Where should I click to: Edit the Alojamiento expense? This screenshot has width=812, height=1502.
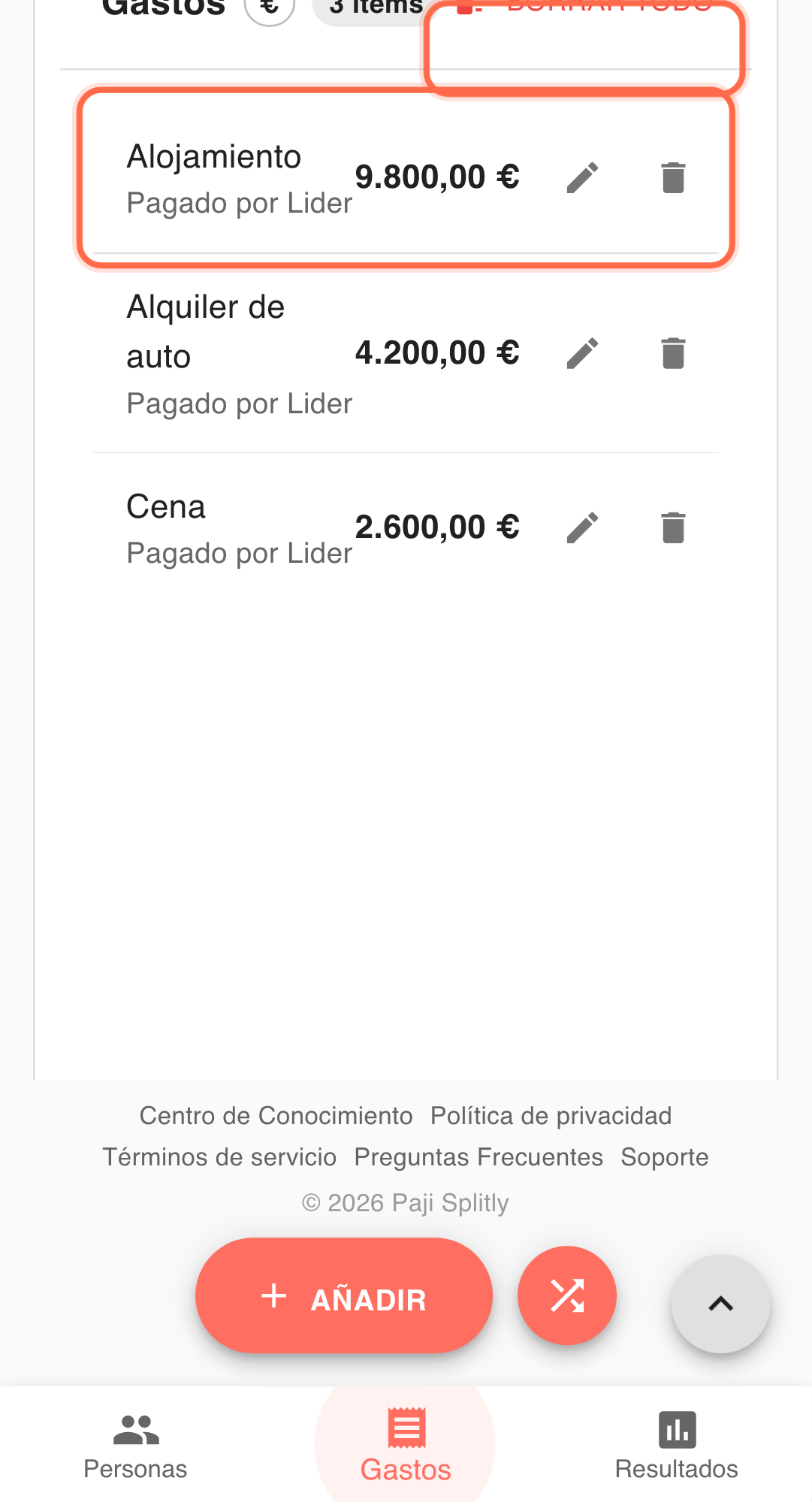coord(582,178)
